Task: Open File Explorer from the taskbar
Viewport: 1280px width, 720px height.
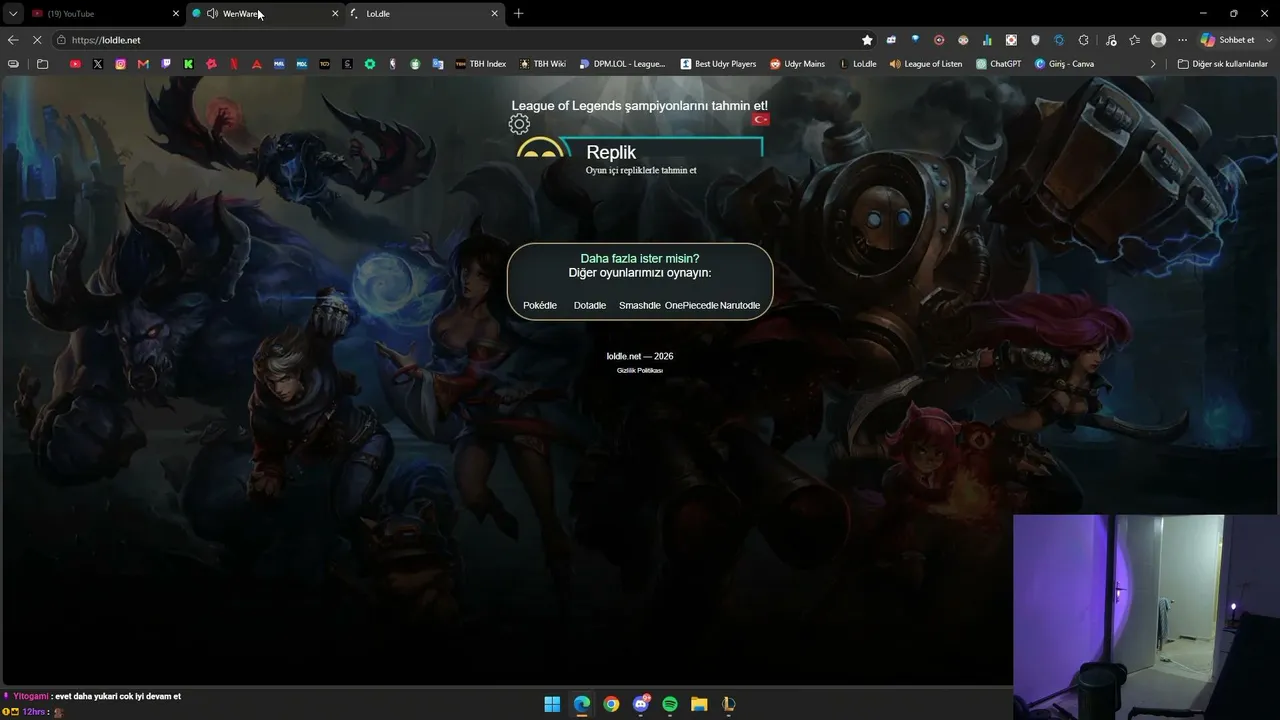Action: pyautogui.click(x=699, y=704)
